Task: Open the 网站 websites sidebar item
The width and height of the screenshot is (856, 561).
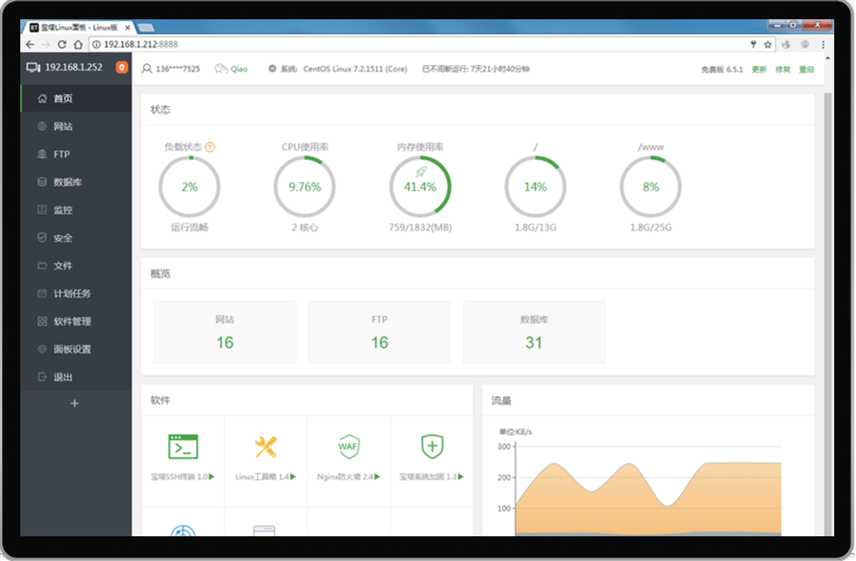Action: tap(76, 126)
